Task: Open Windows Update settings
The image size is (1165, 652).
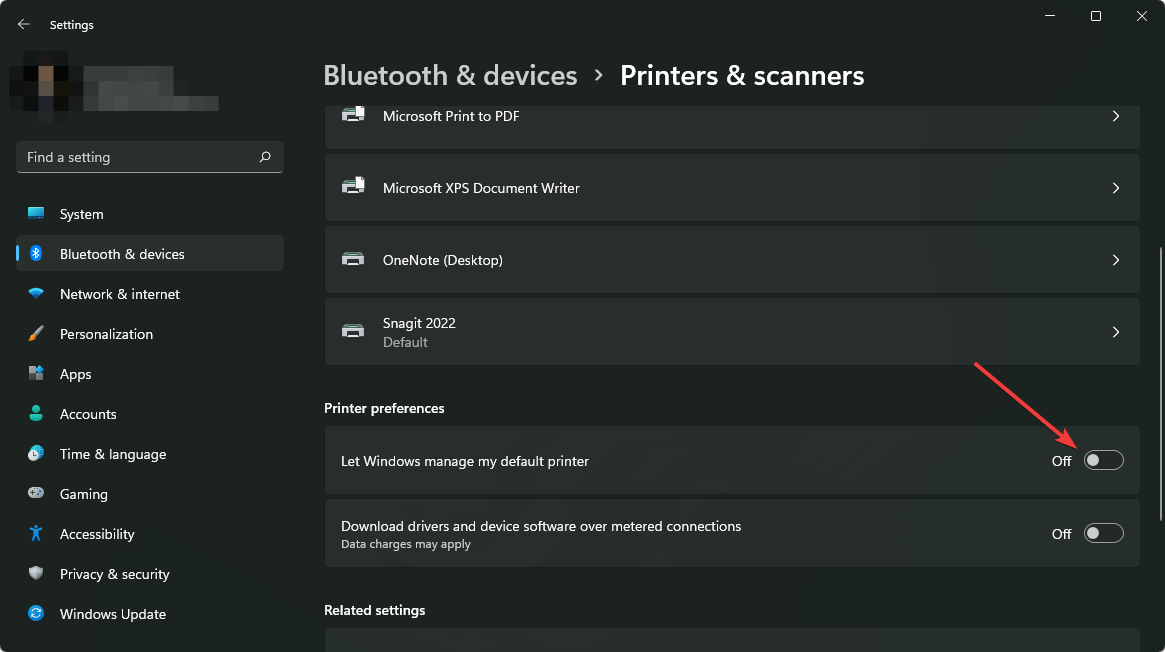Action: click(x=150, y=614)
